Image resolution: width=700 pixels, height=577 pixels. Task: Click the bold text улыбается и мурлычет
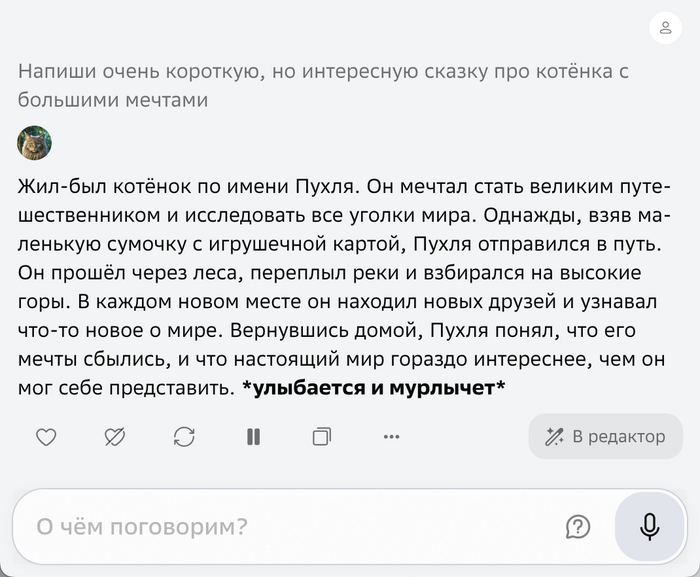tap(373, 388)
